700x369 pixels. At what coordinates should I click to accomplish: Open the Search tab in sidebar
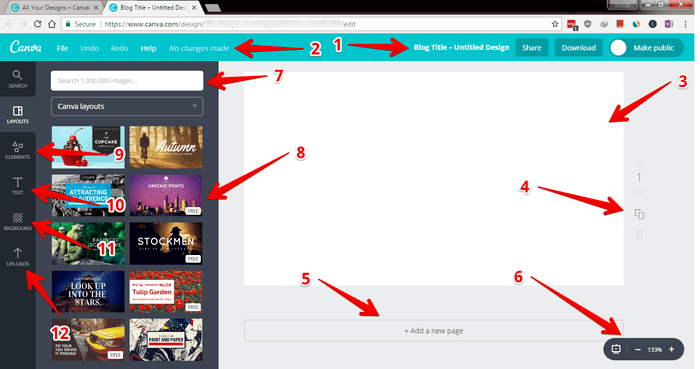(17, 79)
